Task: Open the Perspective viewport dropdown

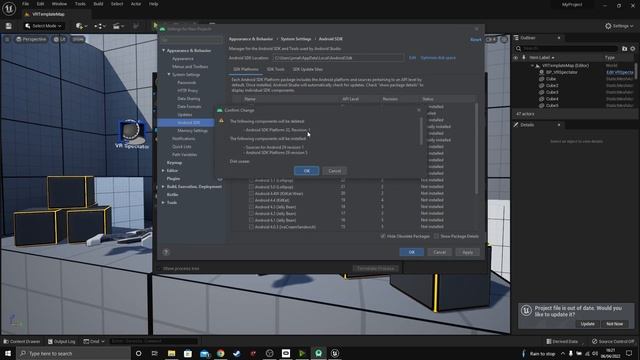Action: [x=31, y=39]
